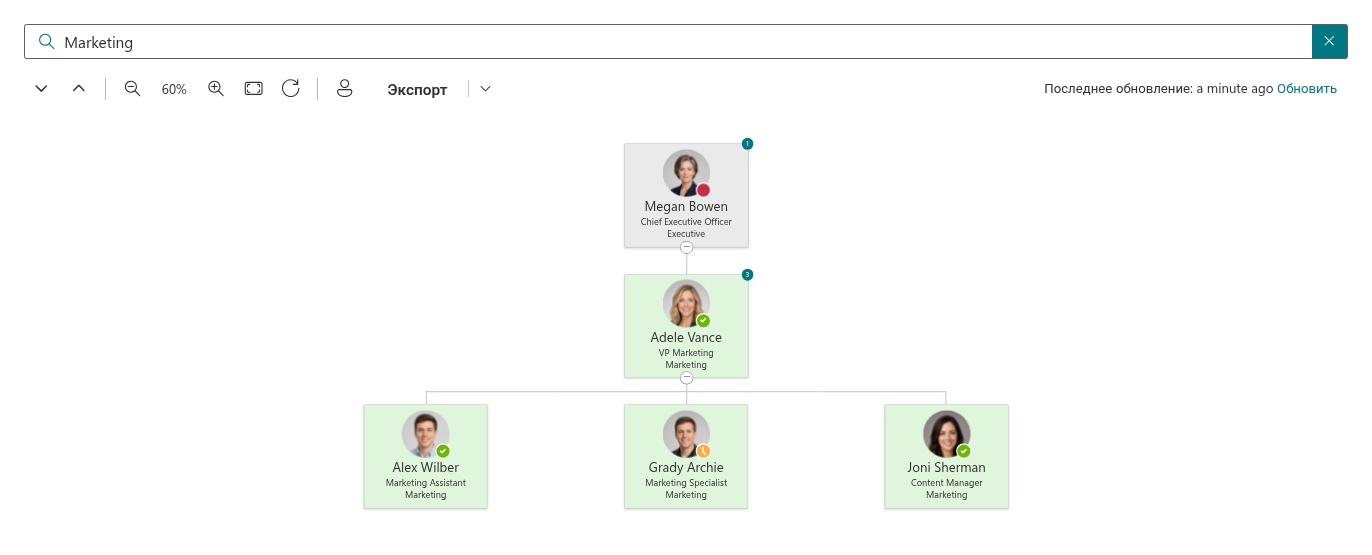Viewport: 1372px width, 555px height.
Task: Select the Joni Sherman card
Action: click(946, 456)
